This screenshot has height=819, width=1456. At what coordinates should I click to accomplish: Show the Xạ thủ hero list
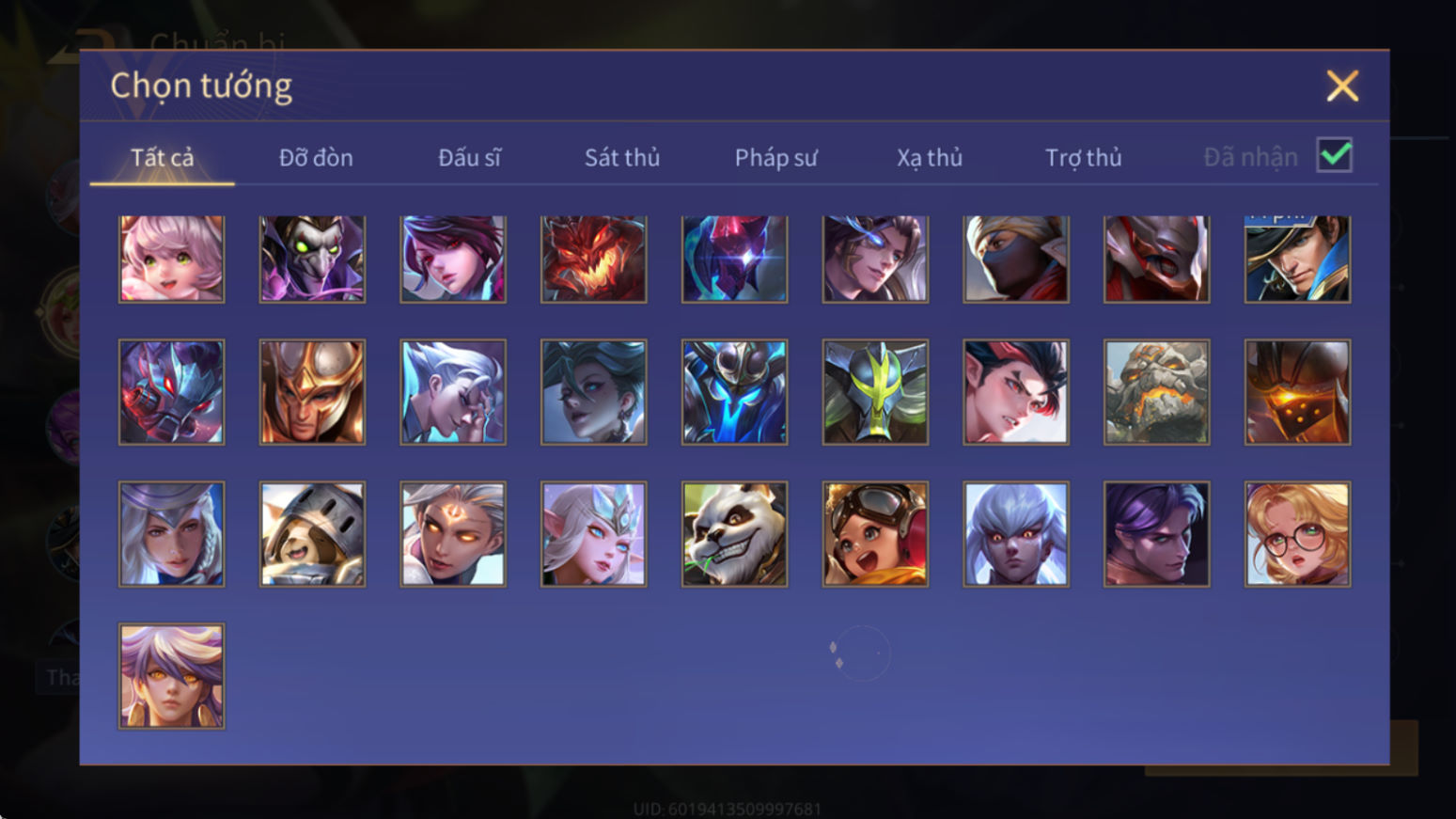click(x=930, y=157)
